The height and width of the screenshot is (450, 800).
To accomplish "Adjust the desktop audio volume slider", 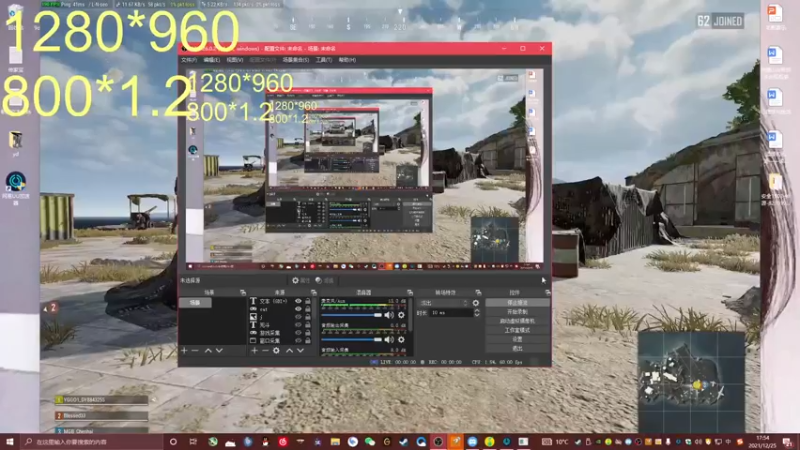I will [351, 339].
